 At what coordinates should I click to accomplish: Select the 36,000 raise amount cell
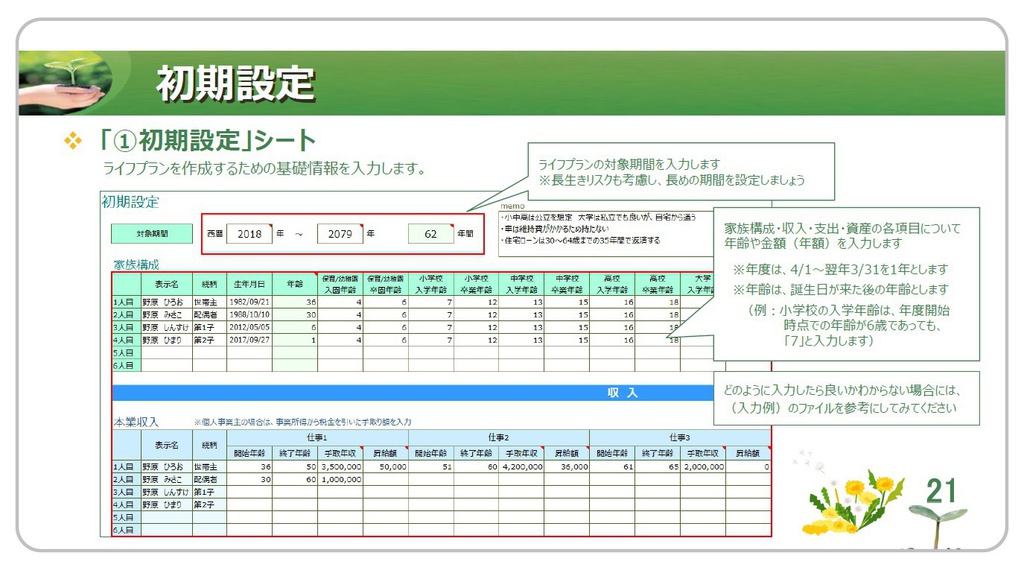[x=567, y=467]
